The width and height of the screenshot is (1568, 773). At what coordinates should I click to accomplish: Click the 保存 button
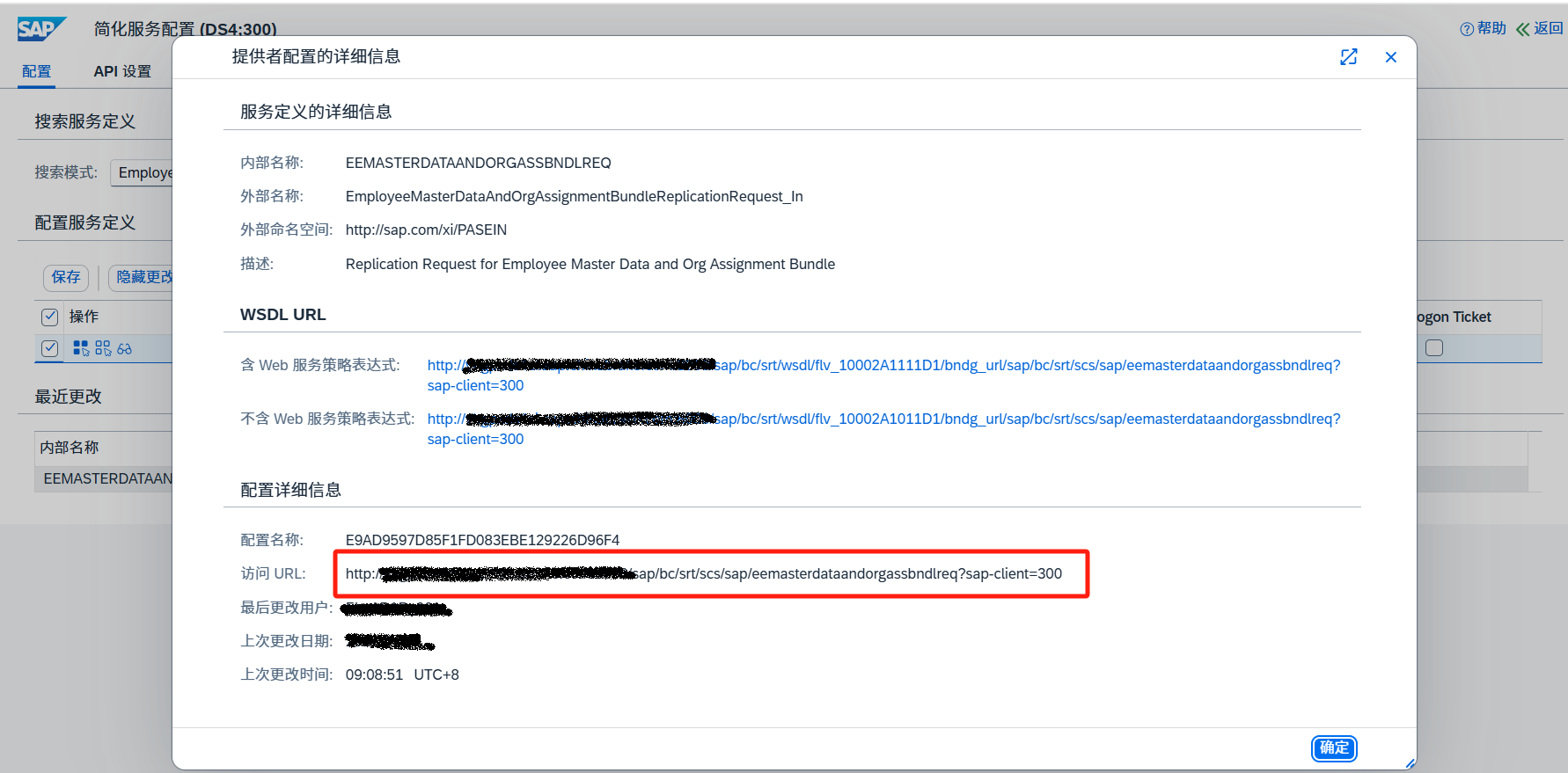(x=66, y=277)
